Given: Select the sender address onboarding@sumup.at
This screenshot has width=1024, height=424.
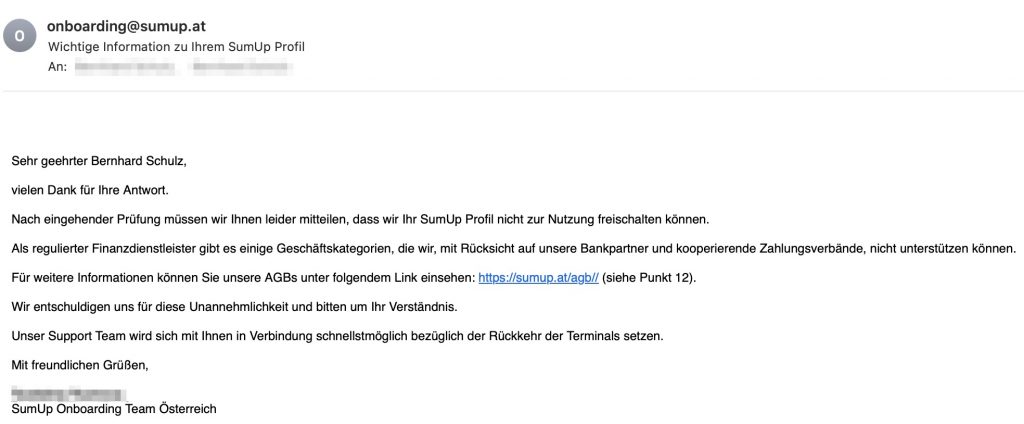Looking at the screenshot, I should tap(127, 27).
